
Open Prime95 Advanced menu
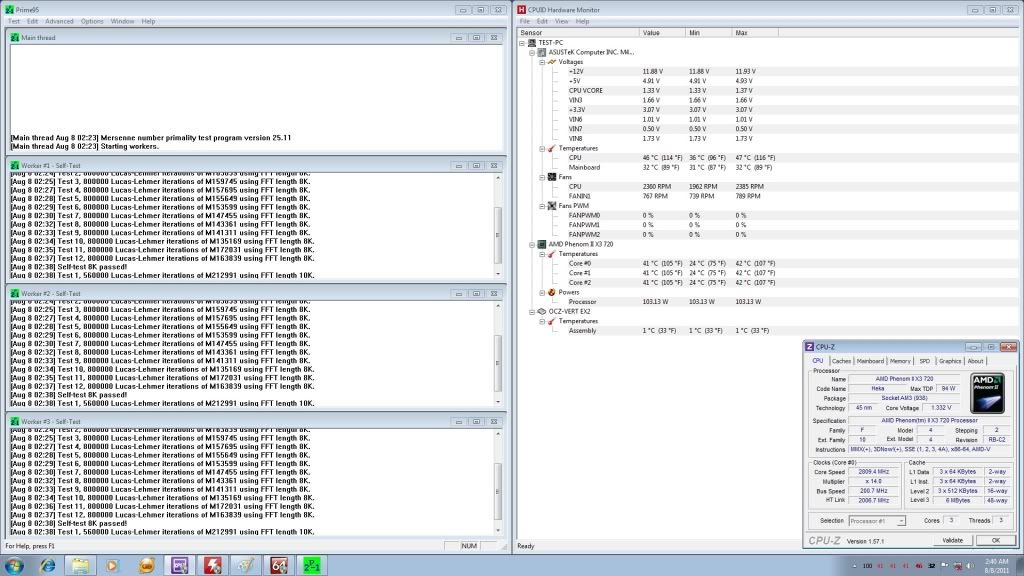click(59, 22)
